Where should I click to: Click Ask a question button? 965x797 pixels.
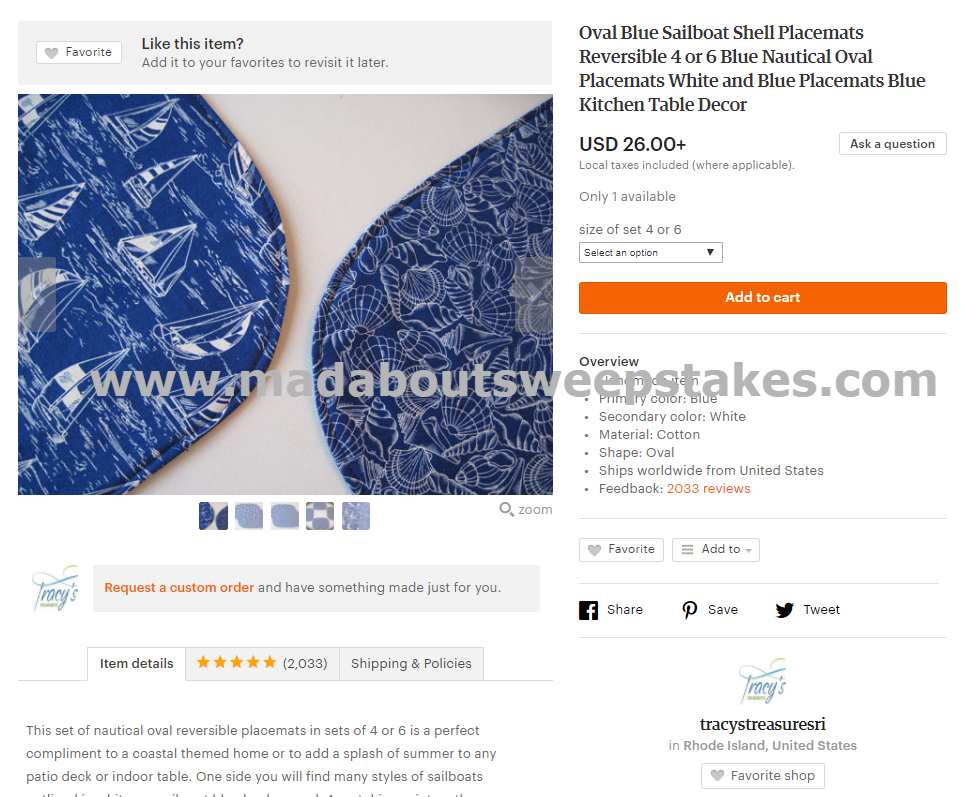(x=892, y=144)
